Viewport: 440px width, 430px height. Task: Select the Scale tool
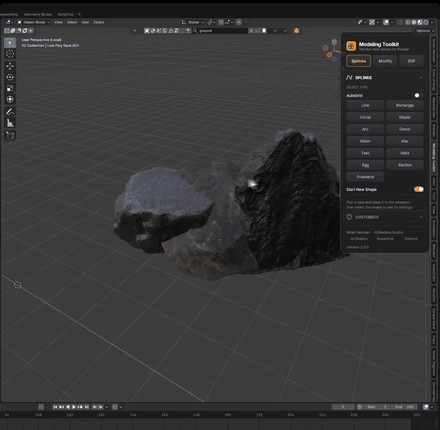pos(10,88)
